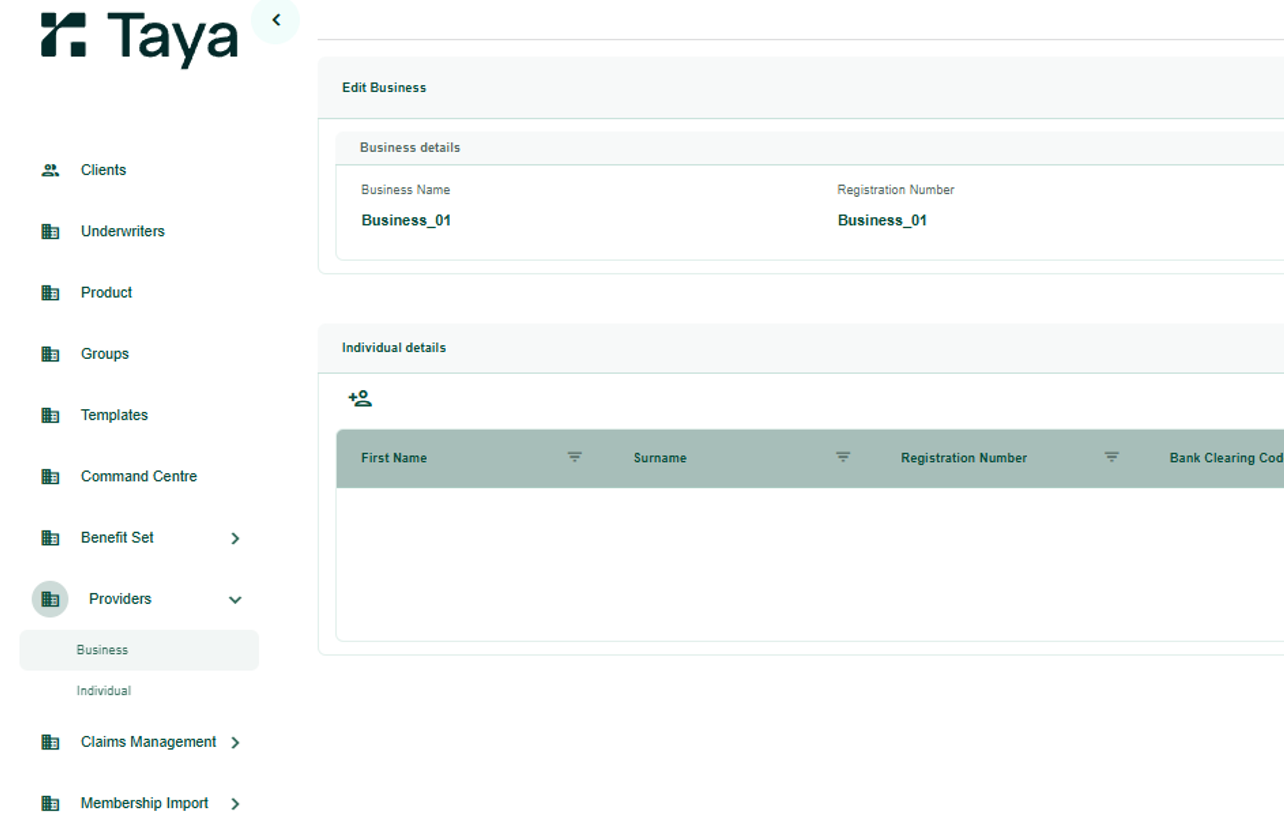Collapse the Providers submenu chevron
This screenshot has width=1284, height=840.
[235, 600]
